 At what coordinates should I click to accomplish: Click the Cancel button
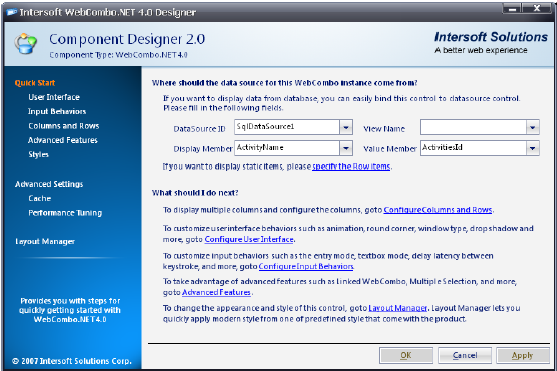pyautogui.click(x=465, y=355)
